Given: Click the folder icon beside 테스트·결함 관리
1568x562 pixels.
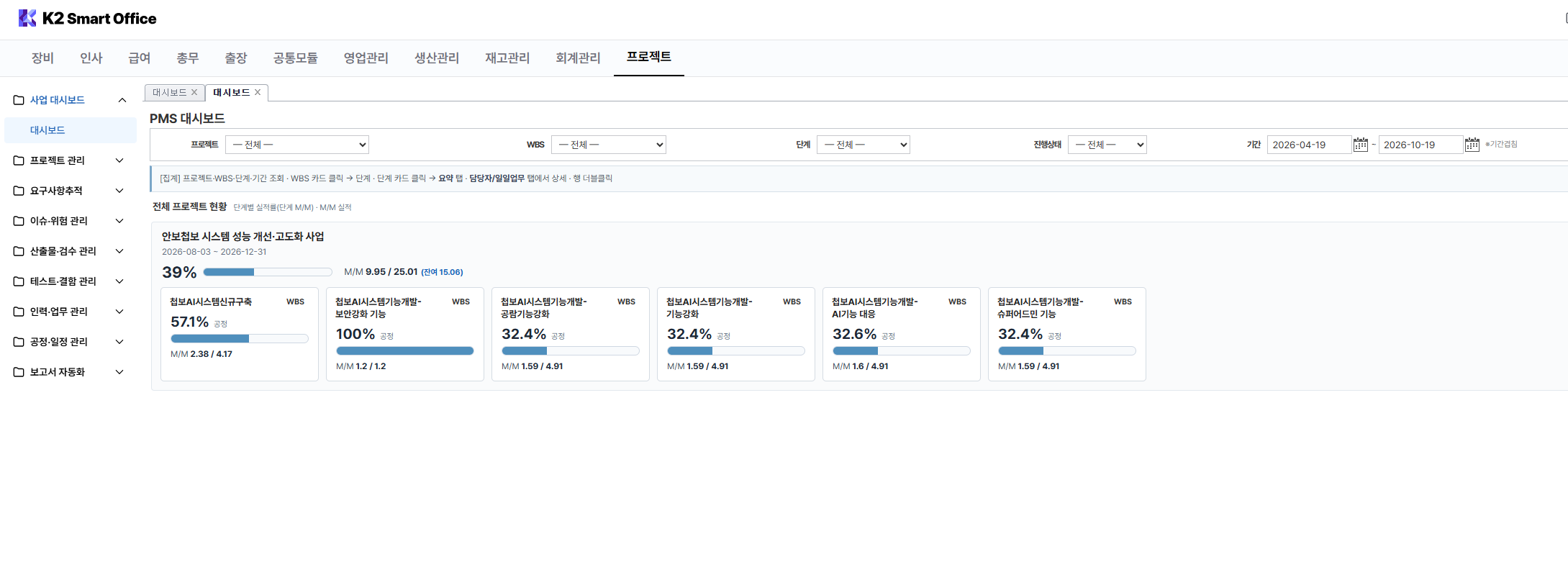Looking at the screenshot, I should coord(19,281).
